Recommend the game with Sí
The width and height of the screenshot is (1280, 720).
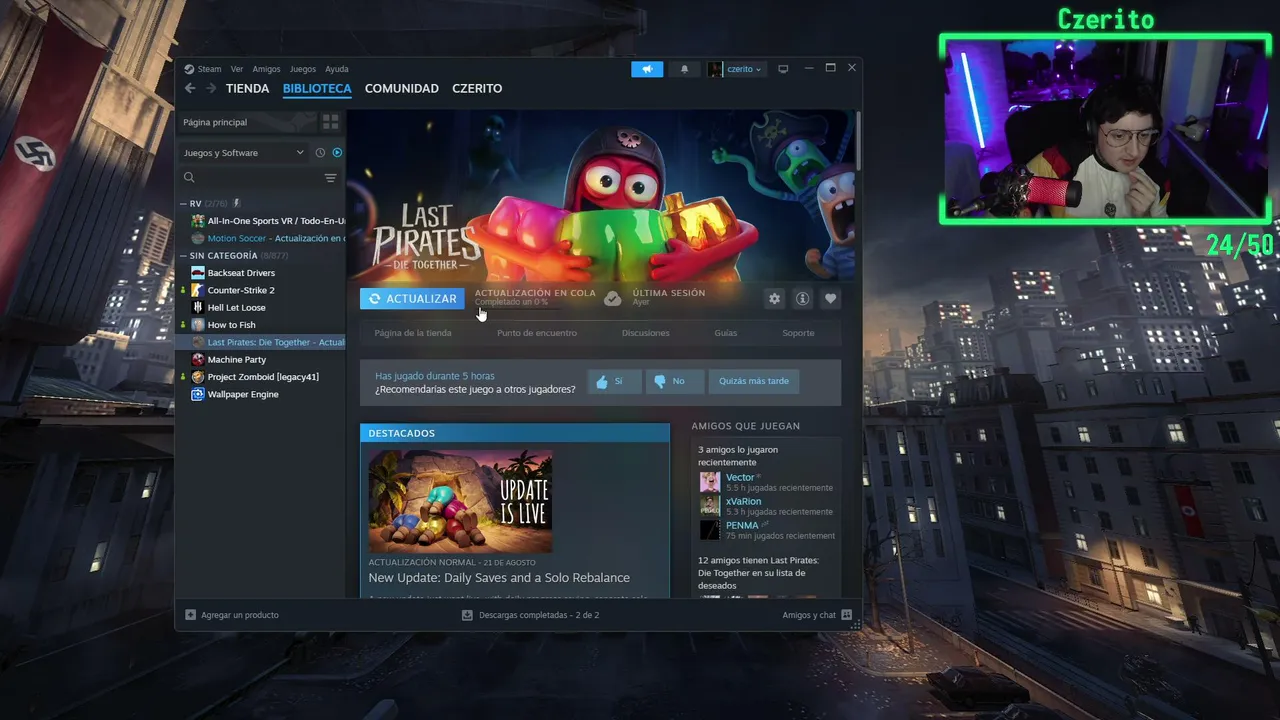(x=614, y=381)
